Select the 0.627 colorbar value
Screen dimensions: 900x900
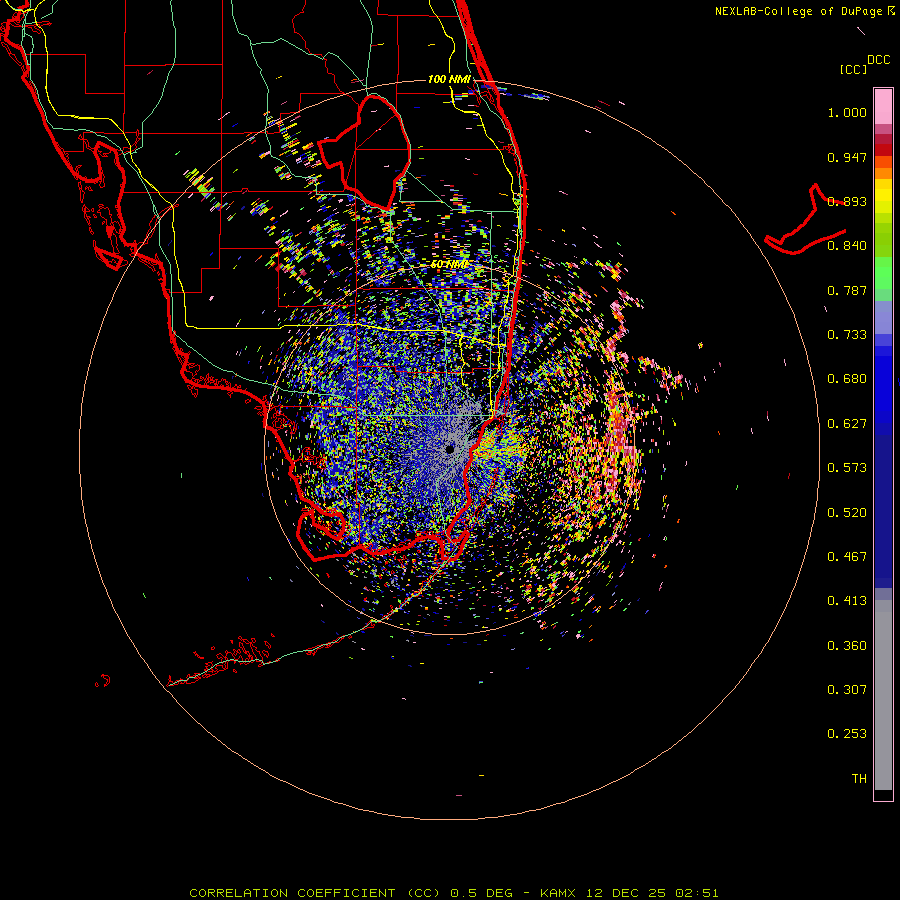pyautogui.click(x=847, y=424)
